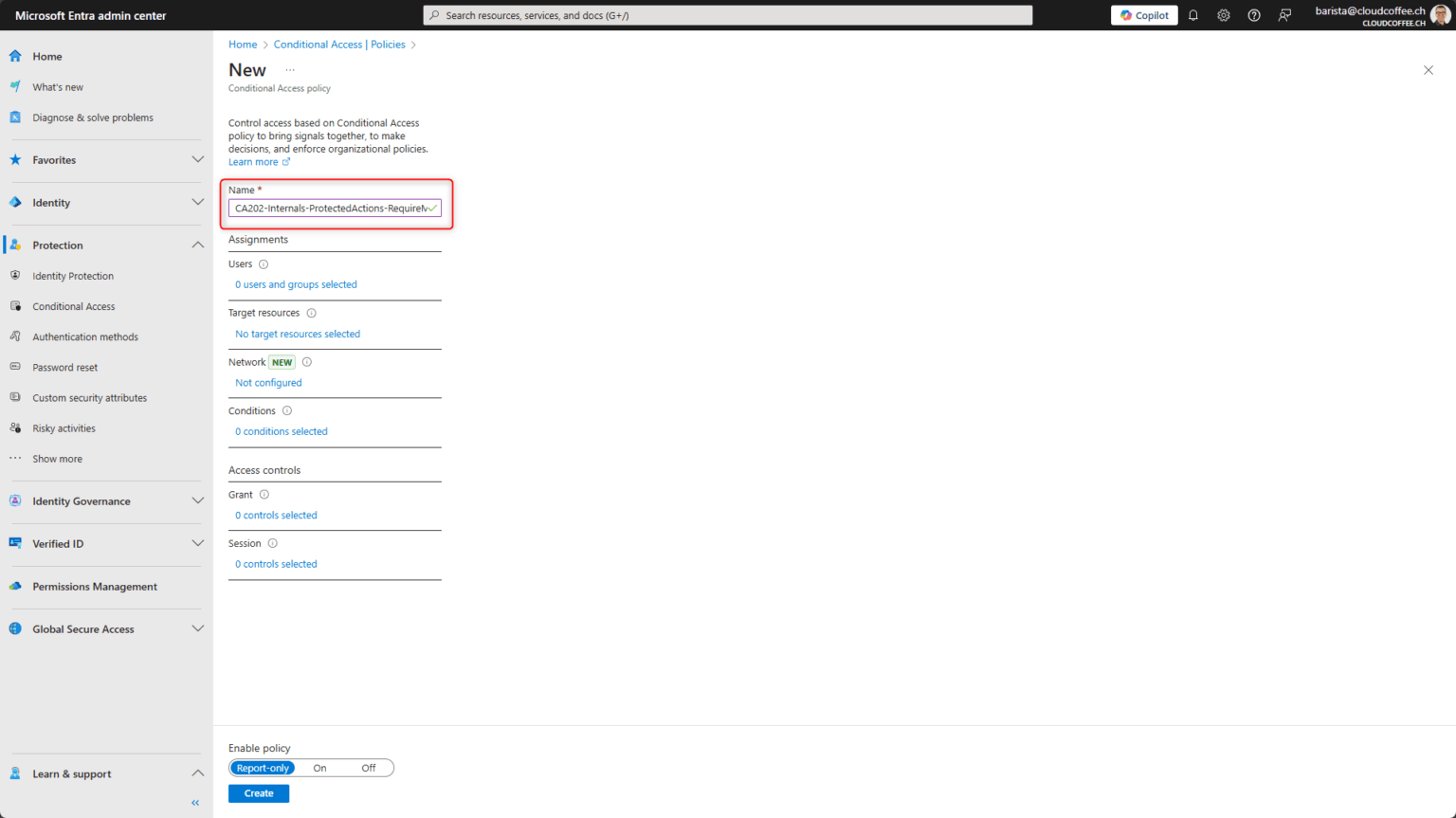Turn the policy Off

368,768
